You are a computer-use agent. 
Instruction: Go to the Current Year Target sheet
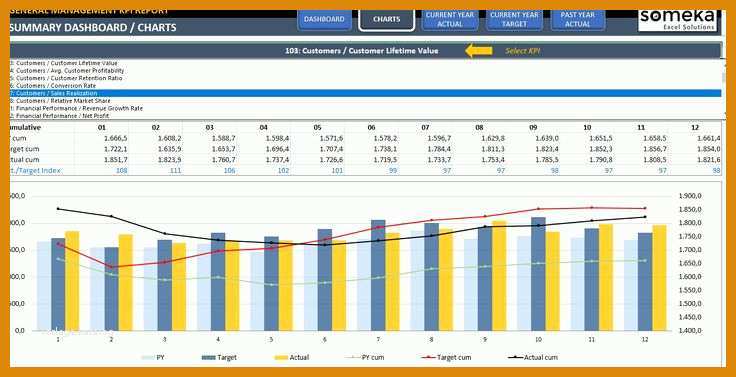coord(514,20)
